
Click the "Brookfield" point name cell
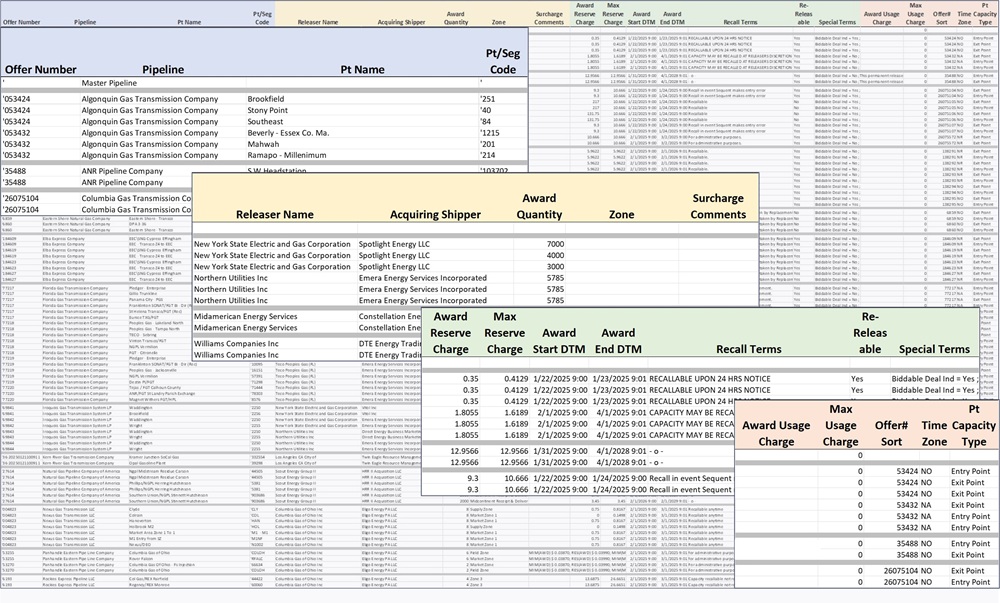273,100
